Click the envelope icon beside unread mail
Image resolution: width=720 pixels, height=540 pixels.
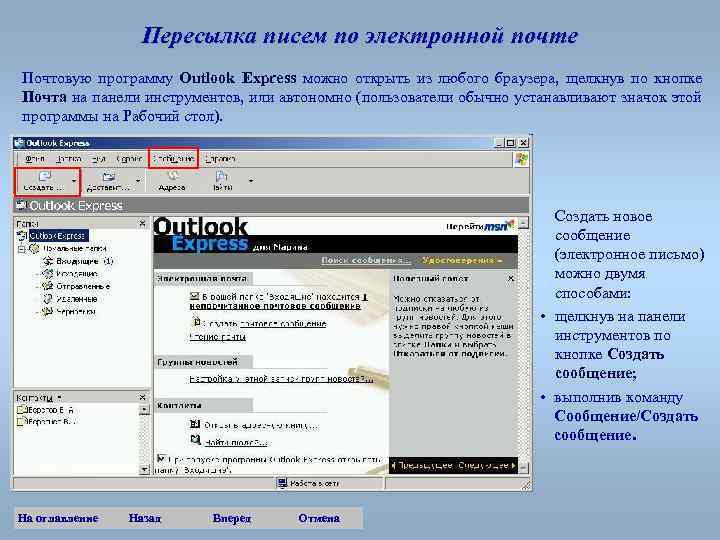coord(194,296)
